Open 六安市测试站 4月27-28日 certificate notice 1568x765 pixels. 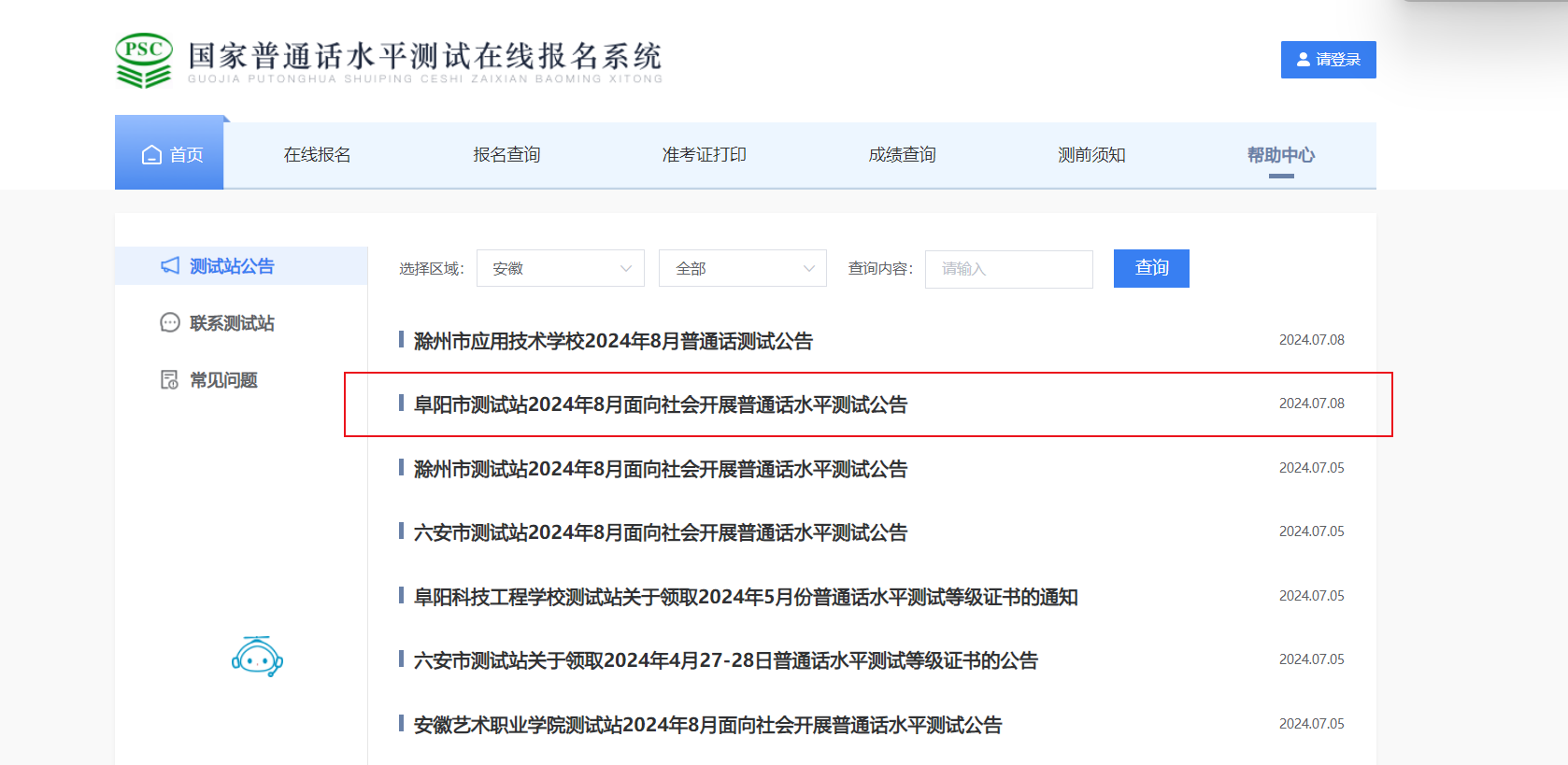pos(726,660)
